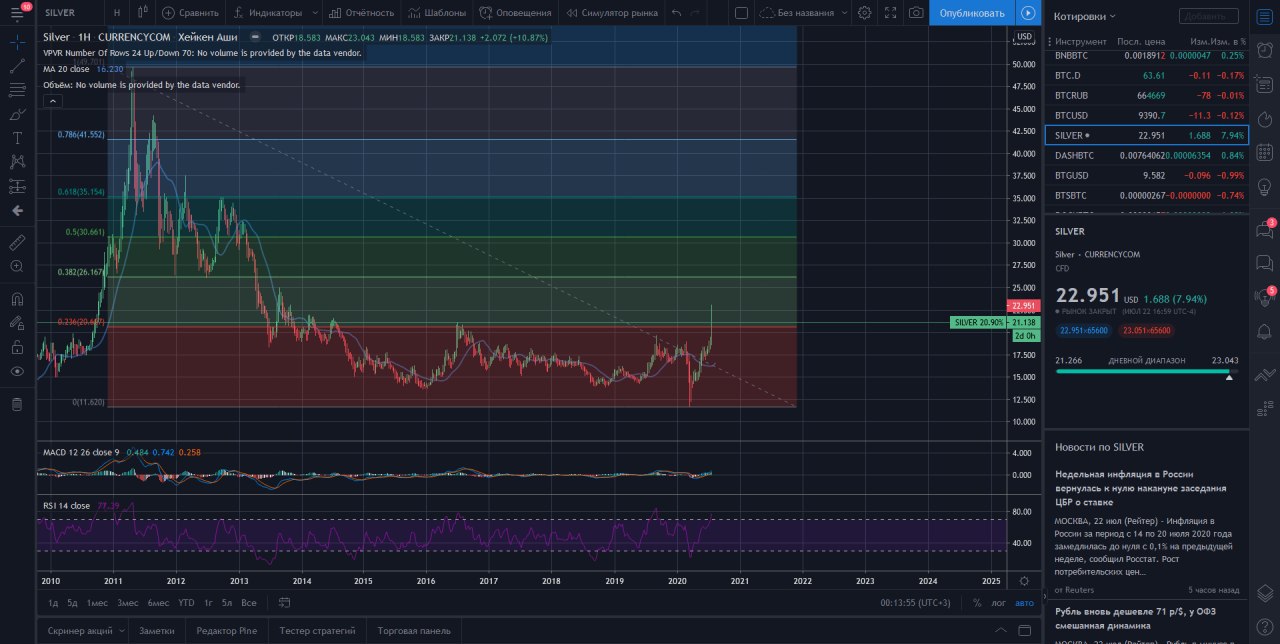The image size is (1280, 644).
Task: Select the DASHBTC row in watchlist
Action: click(x=1146, y=155)
